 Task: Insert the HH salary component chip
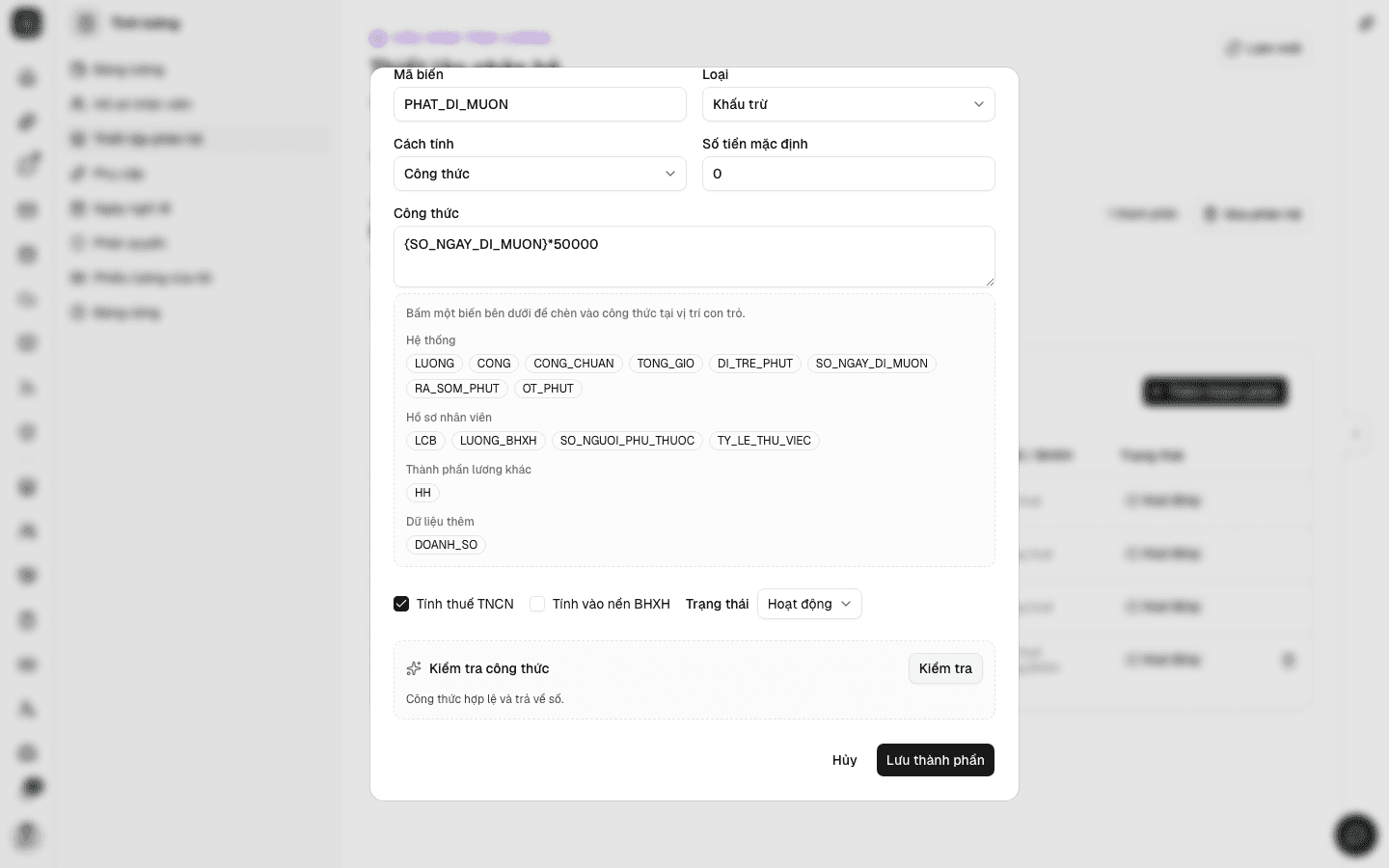click(422, 493)
